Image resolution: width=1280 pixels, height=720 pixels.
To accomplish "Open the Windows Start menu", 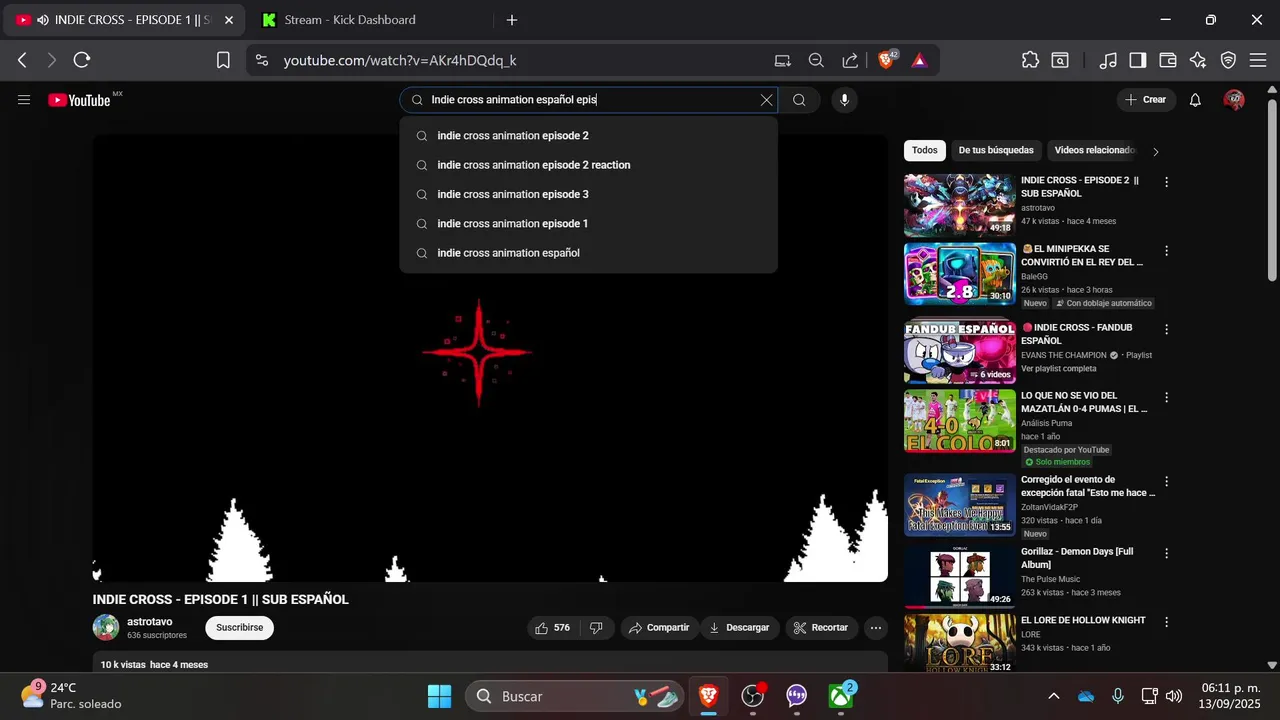I will click(439, 696).
